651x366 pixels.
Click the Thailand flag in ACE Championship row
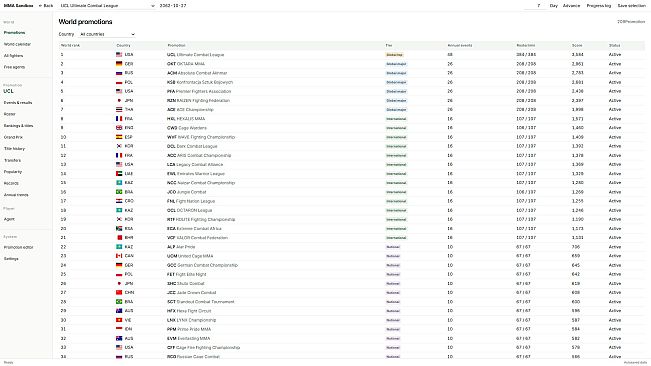coord(119,110)
